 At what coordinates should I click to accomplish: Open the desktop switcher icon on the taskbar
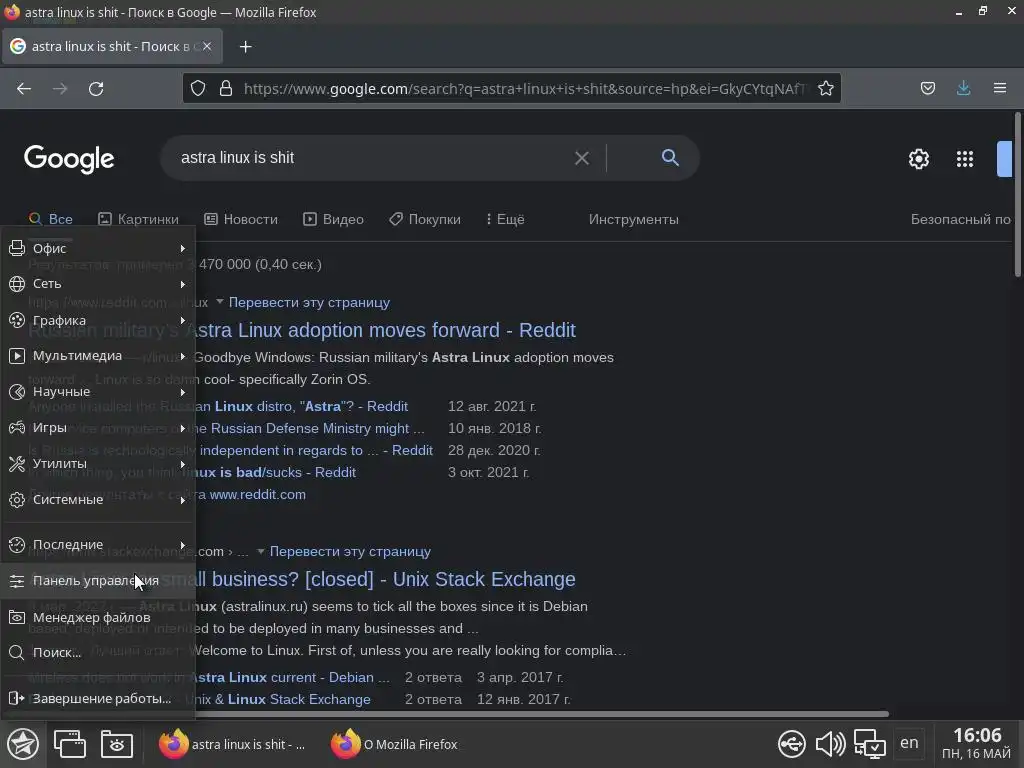point(70,744)
